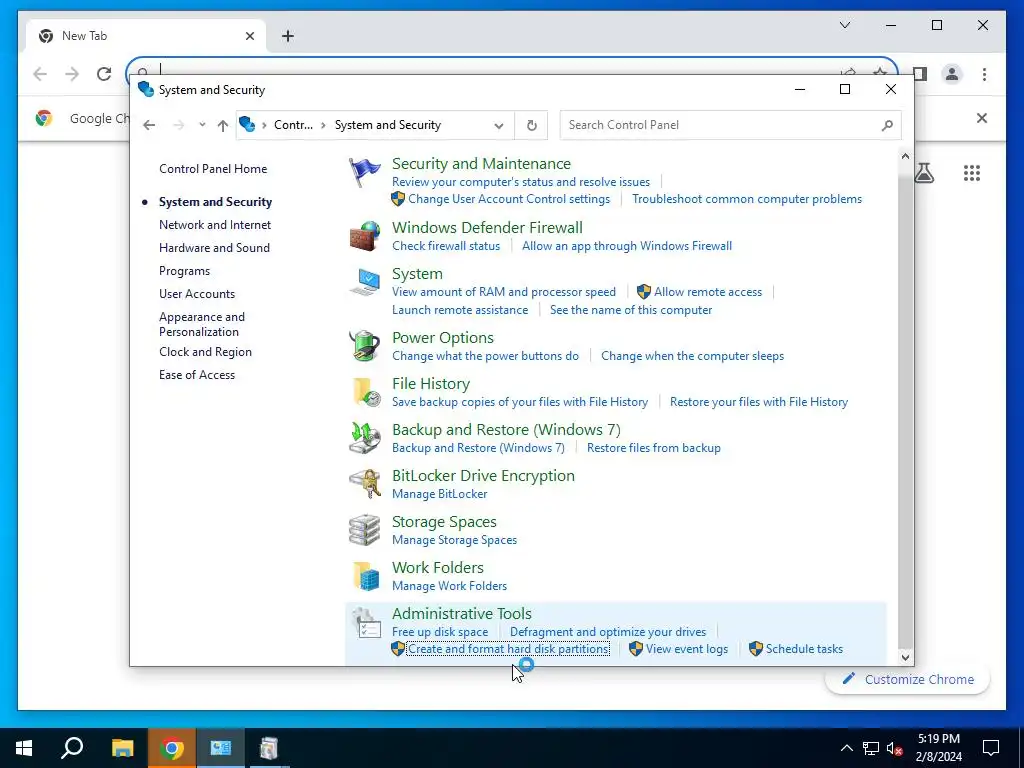Expand breadcrumb chevron before System and Security
The width and height of the screenshot is (1024, 768).
(x=323, y=125)
